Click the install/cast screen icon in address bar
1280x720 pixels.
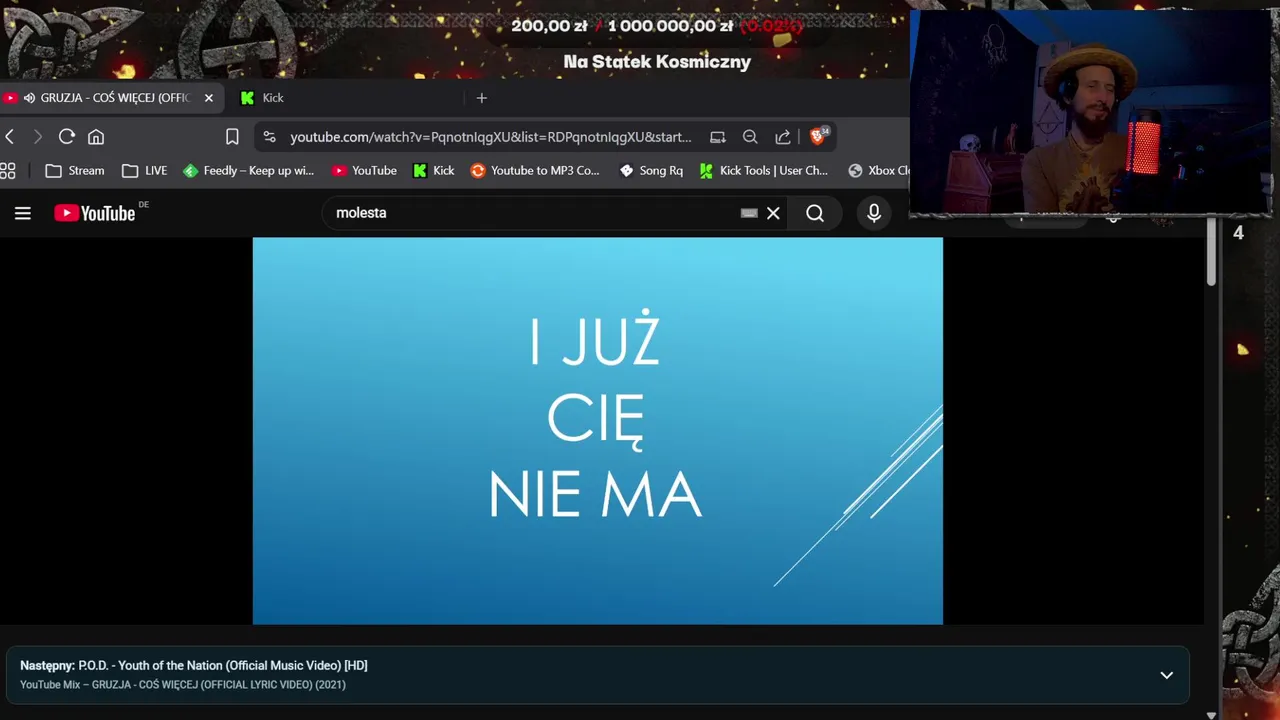click(x=718, y=137)
